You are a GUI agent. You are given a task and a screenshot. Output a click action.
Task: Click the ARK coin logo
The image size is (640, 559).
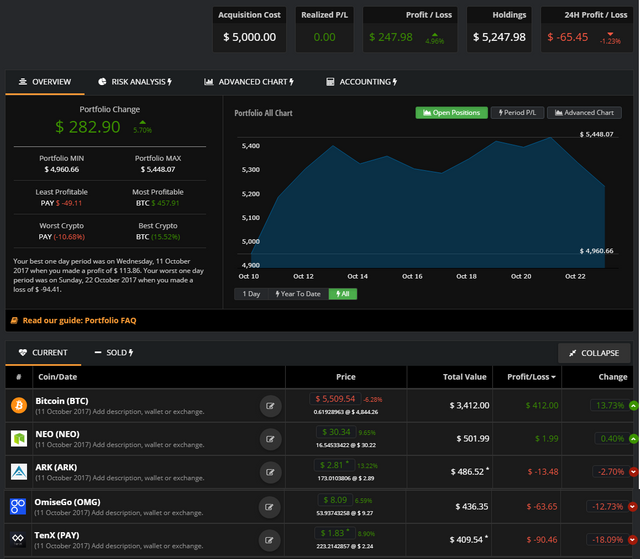coord(18,471)
